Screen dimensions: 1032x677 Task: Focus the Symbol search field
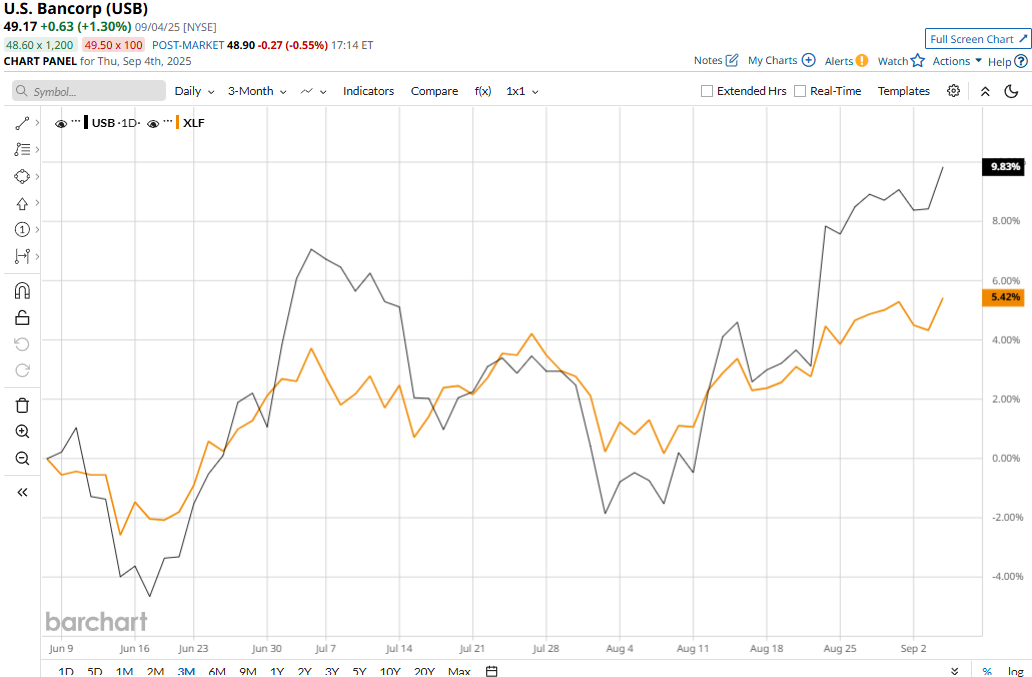tap(89, 91)
